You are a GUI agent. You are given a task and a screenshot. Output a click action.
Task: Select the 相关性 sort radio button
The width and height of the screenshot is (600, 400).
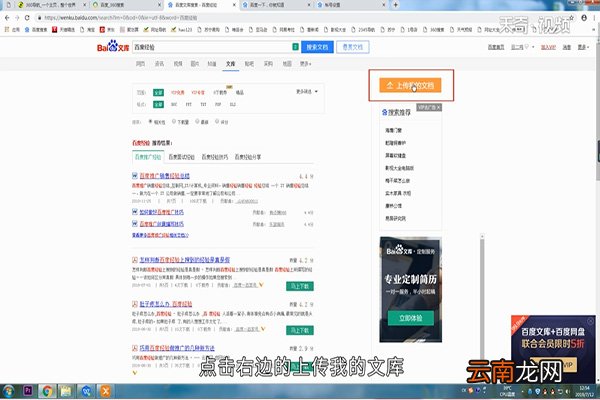[150, 121]
